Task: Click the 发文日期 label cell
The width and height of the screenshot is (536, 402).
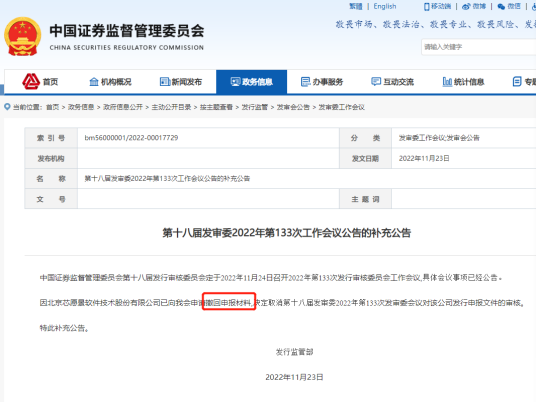Action: (x=365, y=158)
